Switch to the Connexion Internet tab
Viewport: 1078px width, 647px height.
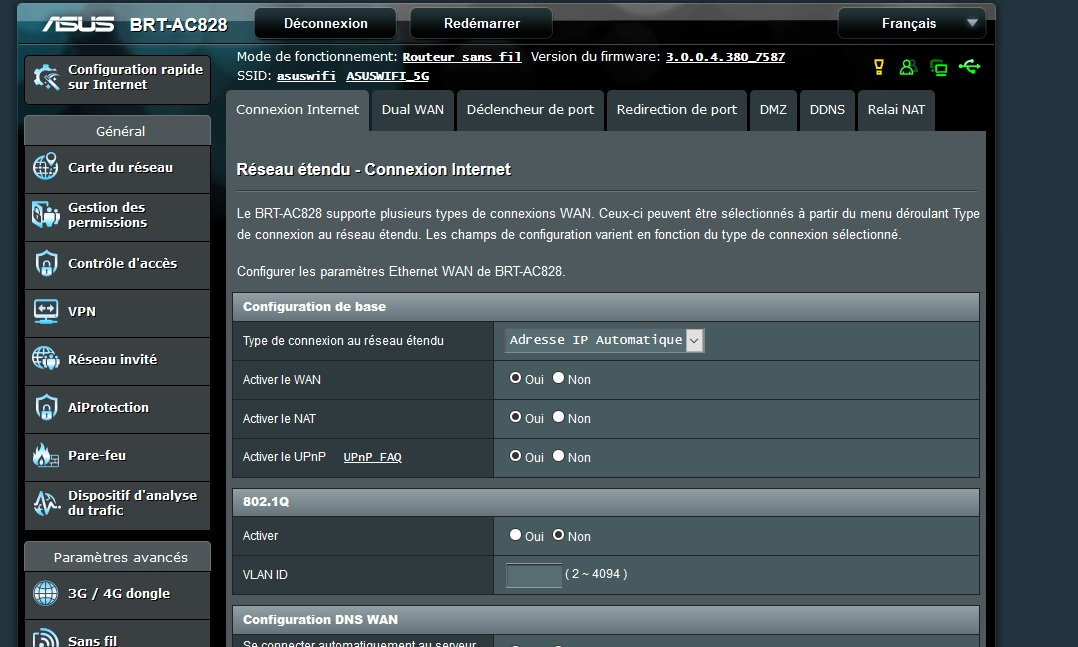coord(297,110)
